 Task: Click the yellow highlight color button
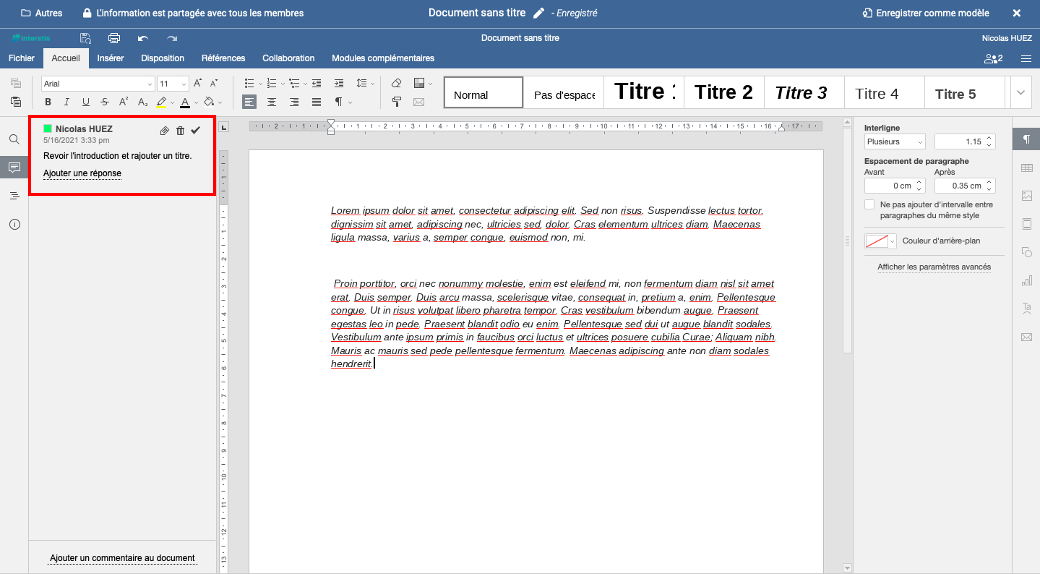coord(161,102)
